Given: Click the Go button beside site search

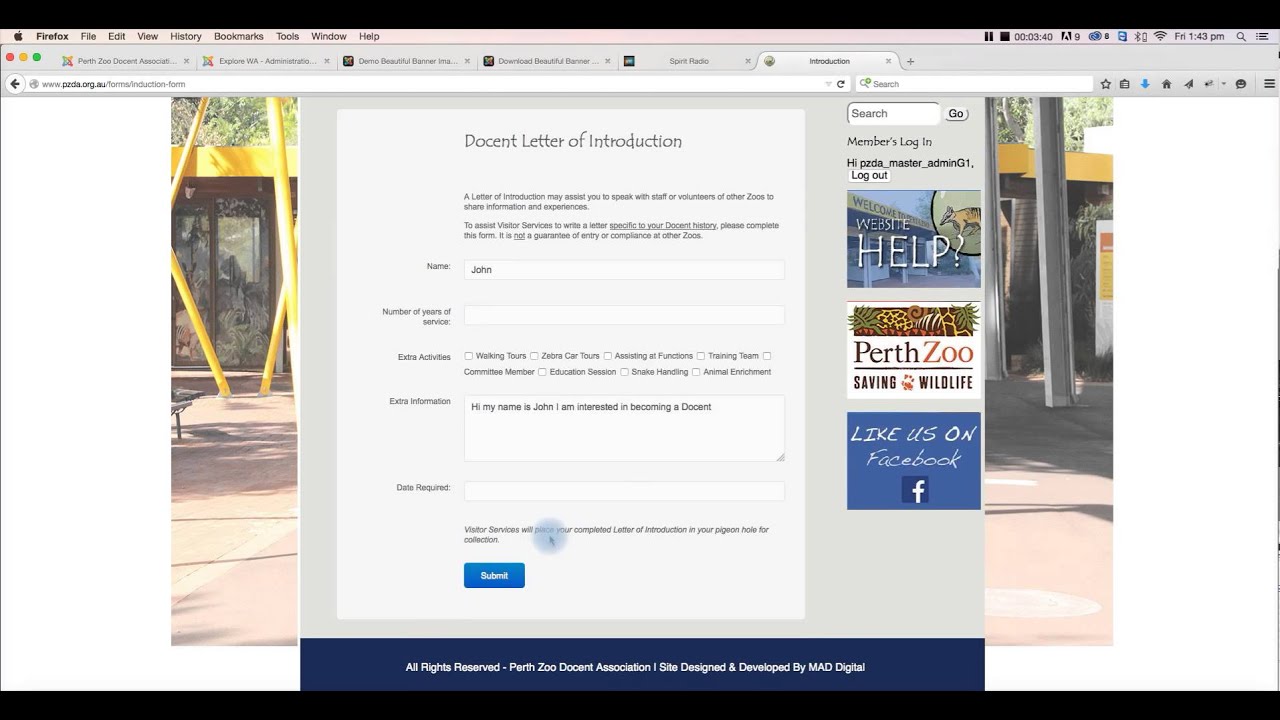Looking at the screenshot, I should (956, 114).
